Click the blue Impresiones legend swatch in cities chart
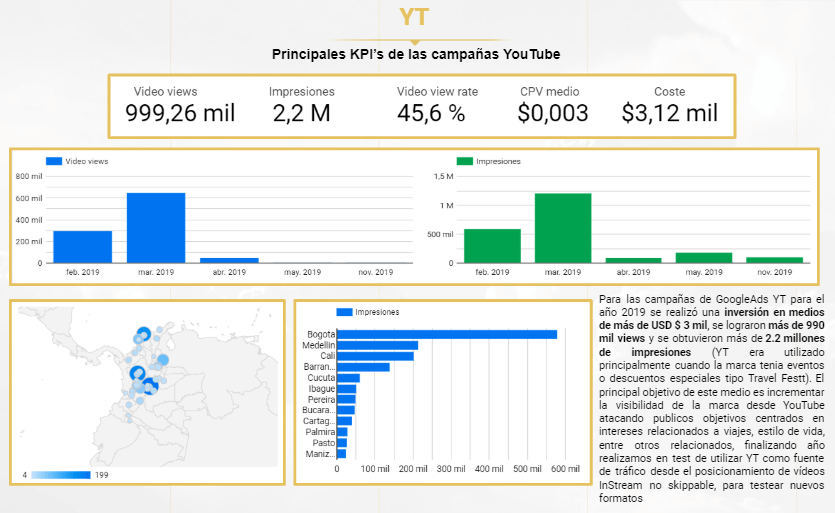This screenshot has height=513, width=835. [x=344, y=312]
